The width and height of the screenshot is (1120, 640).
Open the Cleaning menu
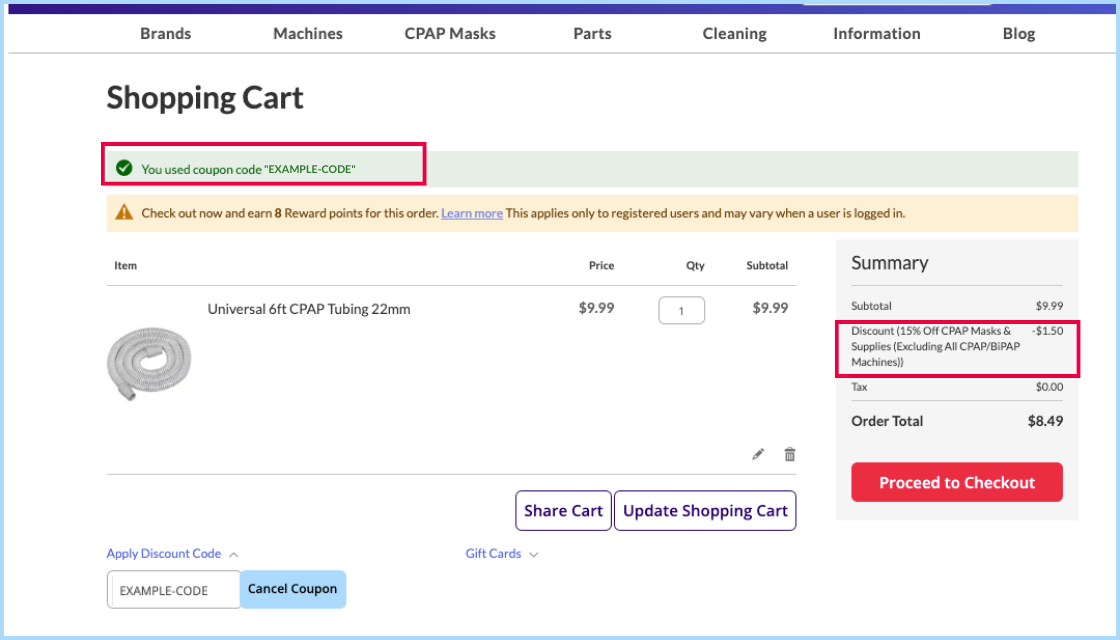pos(734,33)
